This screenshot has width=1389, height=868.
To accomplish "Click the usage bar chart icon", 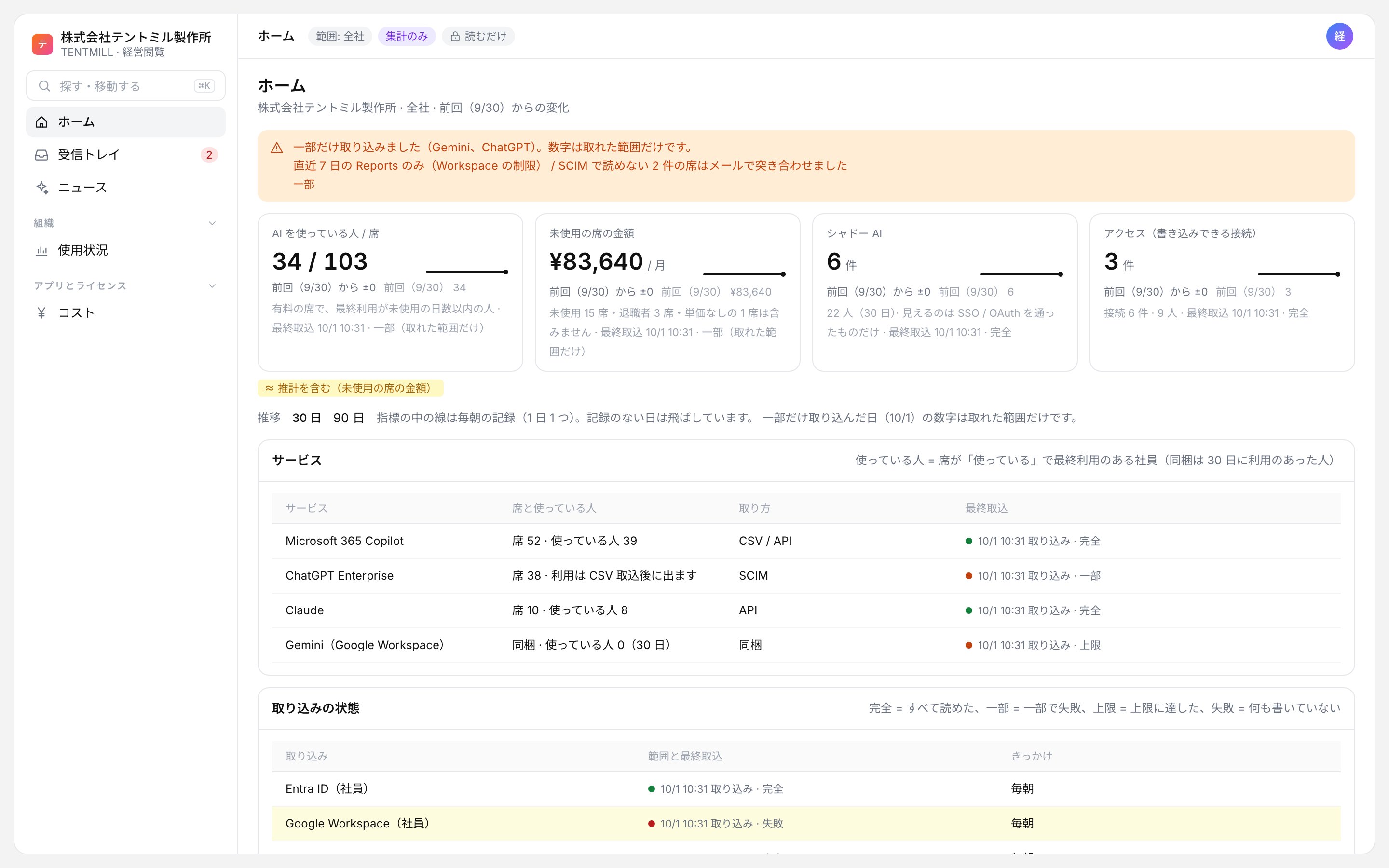I will 41,250.
